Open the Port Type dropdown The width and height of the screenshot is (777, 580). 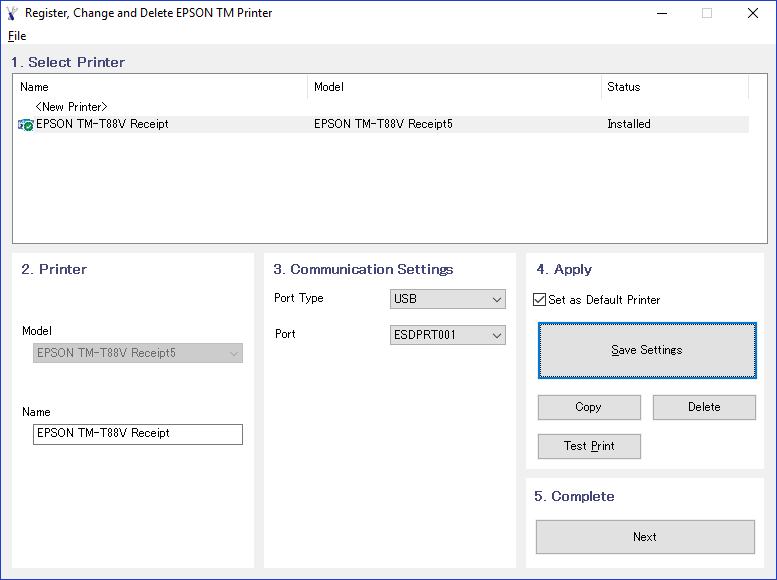click(447, 299)
